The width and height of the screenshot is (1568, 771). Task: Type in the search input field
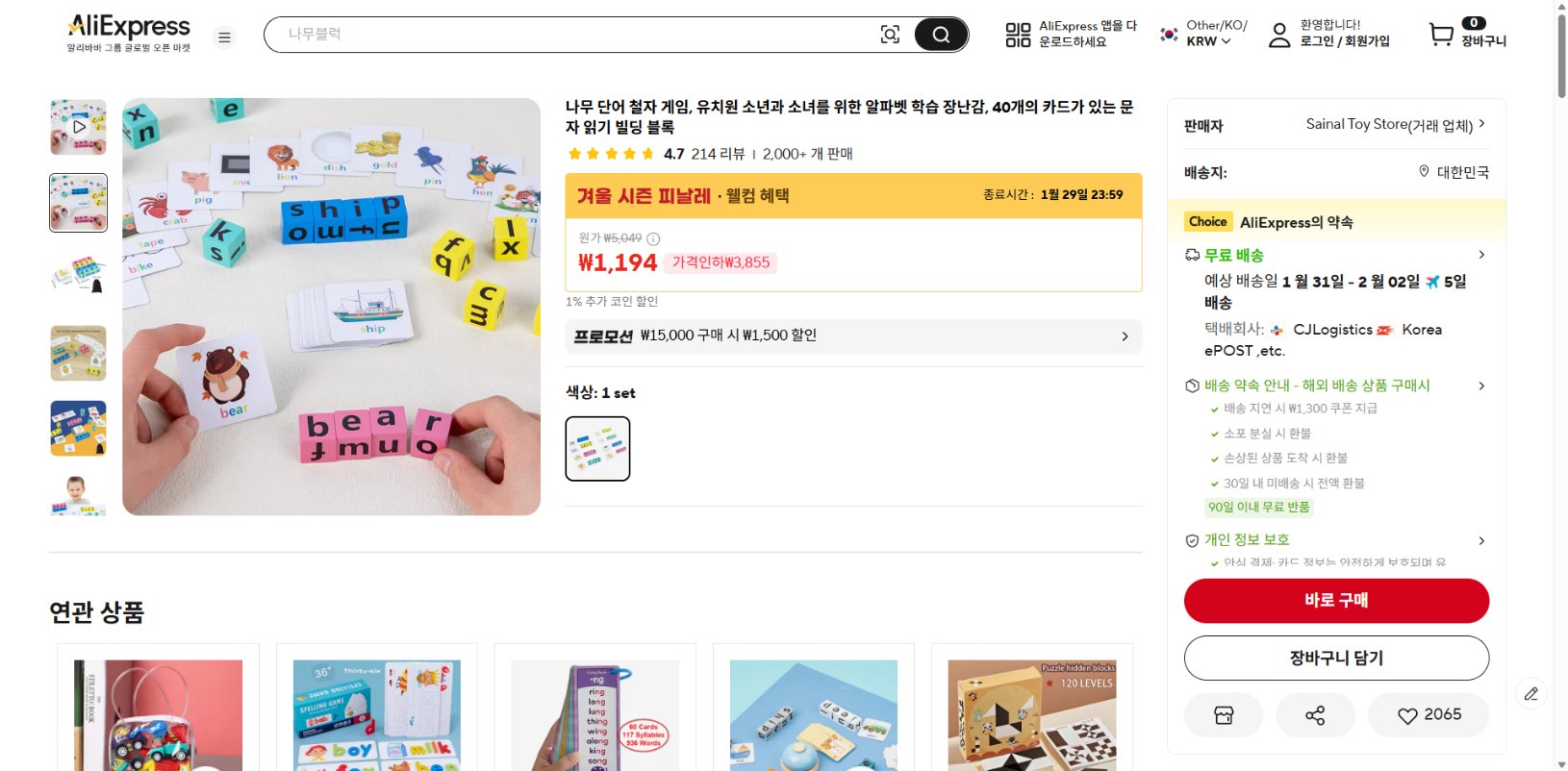[x=577, y=35]
